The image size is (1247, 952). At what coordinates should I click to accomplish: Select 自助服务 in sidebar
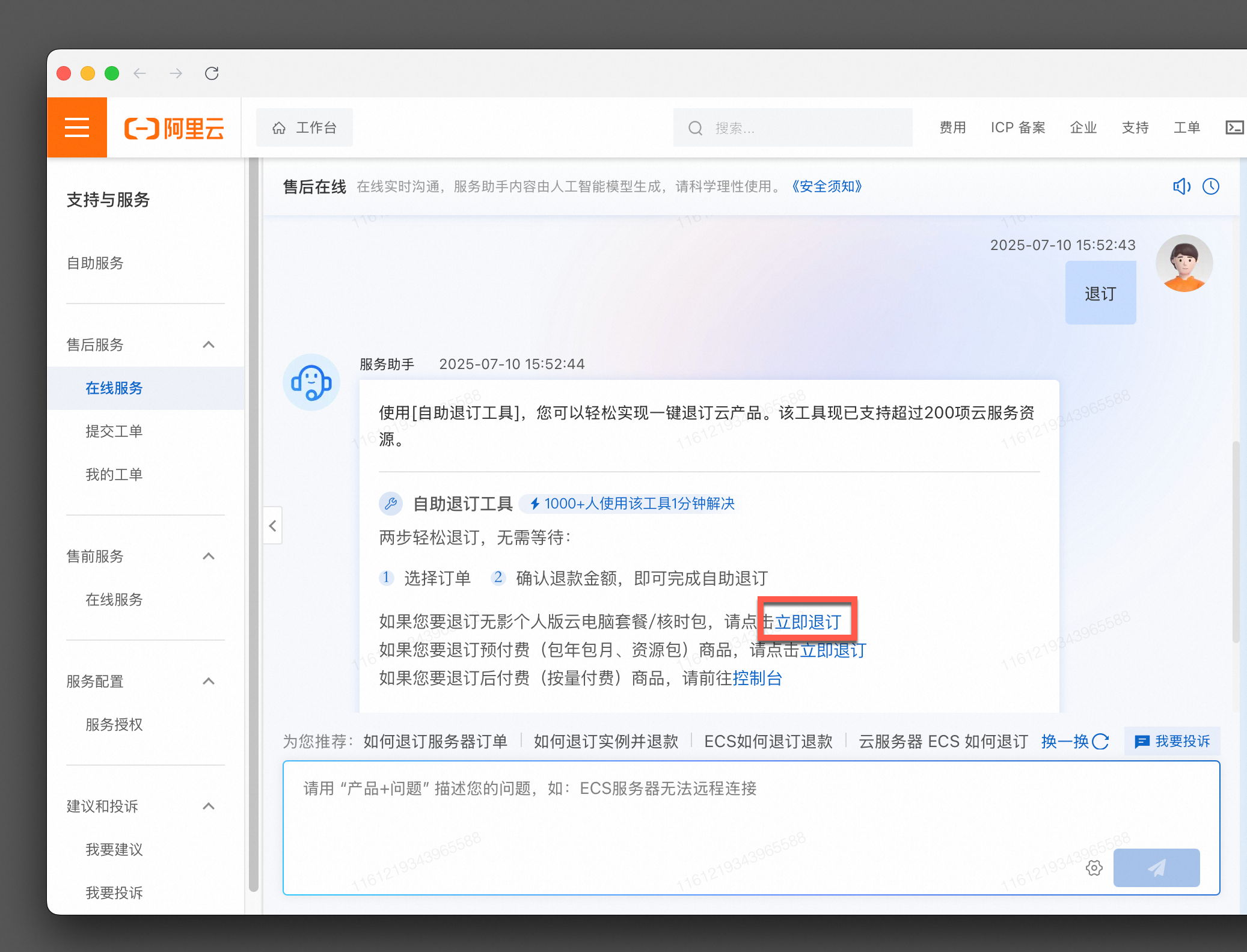(x=95, y=263)
